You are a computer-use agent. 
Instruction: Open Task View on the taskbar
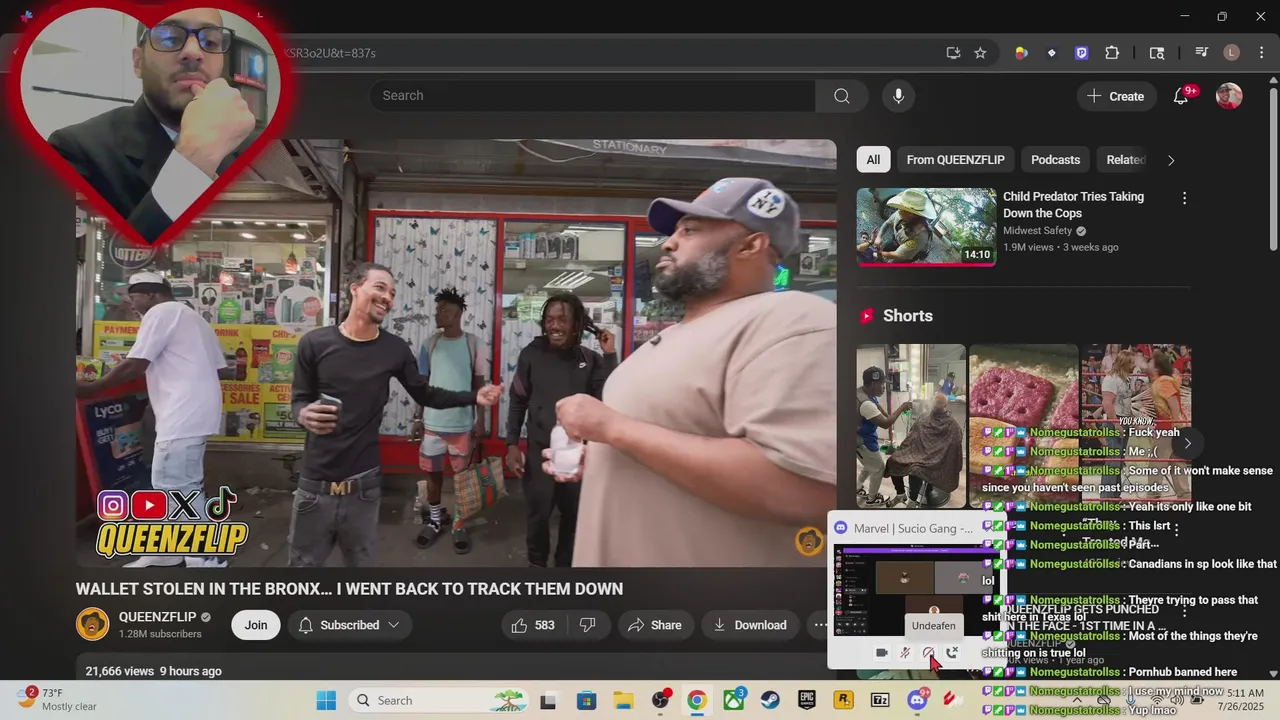[549, 700]
